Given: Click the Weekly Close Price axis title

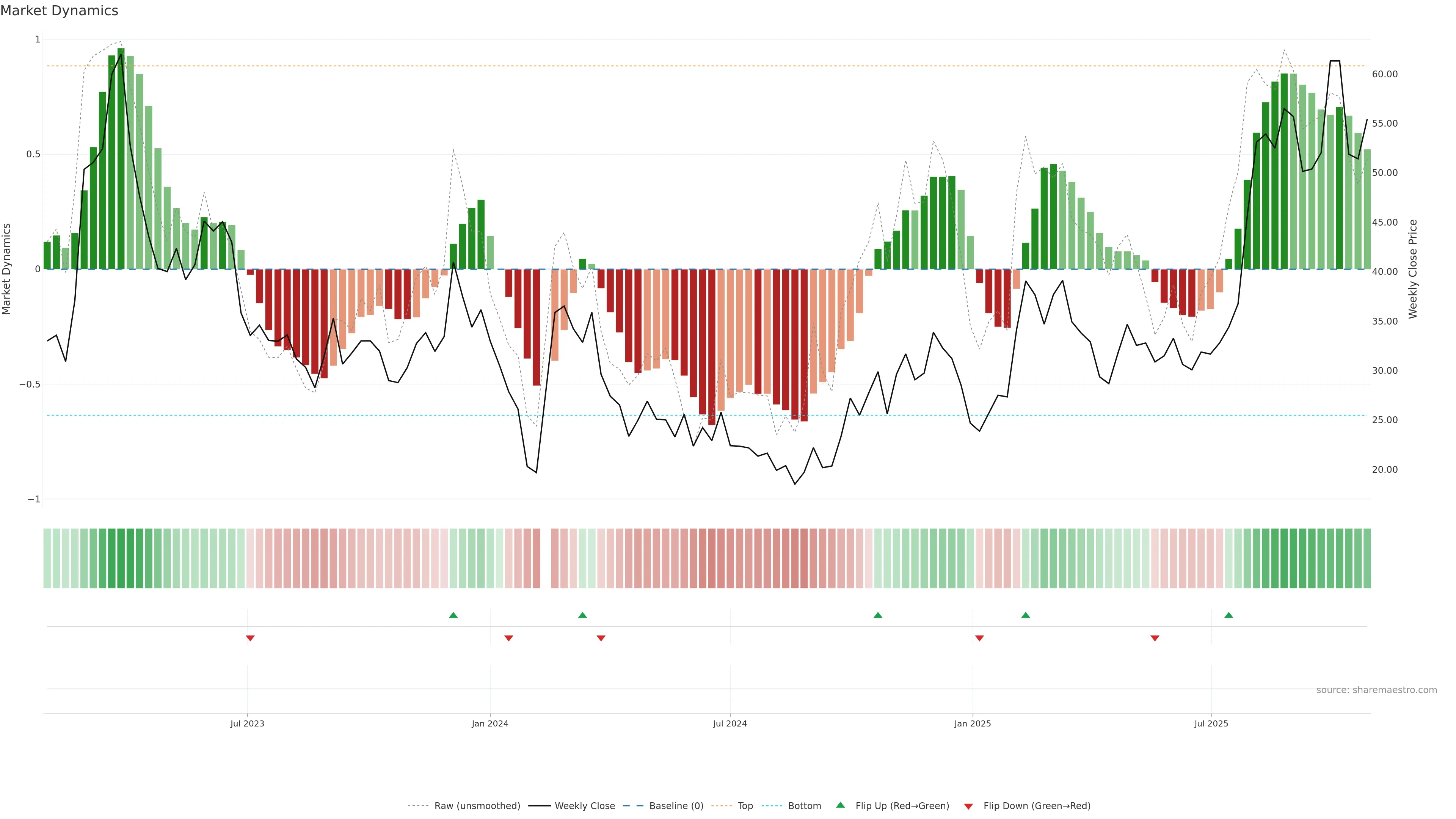Looking at the screenshot, I should (1412, 269).
